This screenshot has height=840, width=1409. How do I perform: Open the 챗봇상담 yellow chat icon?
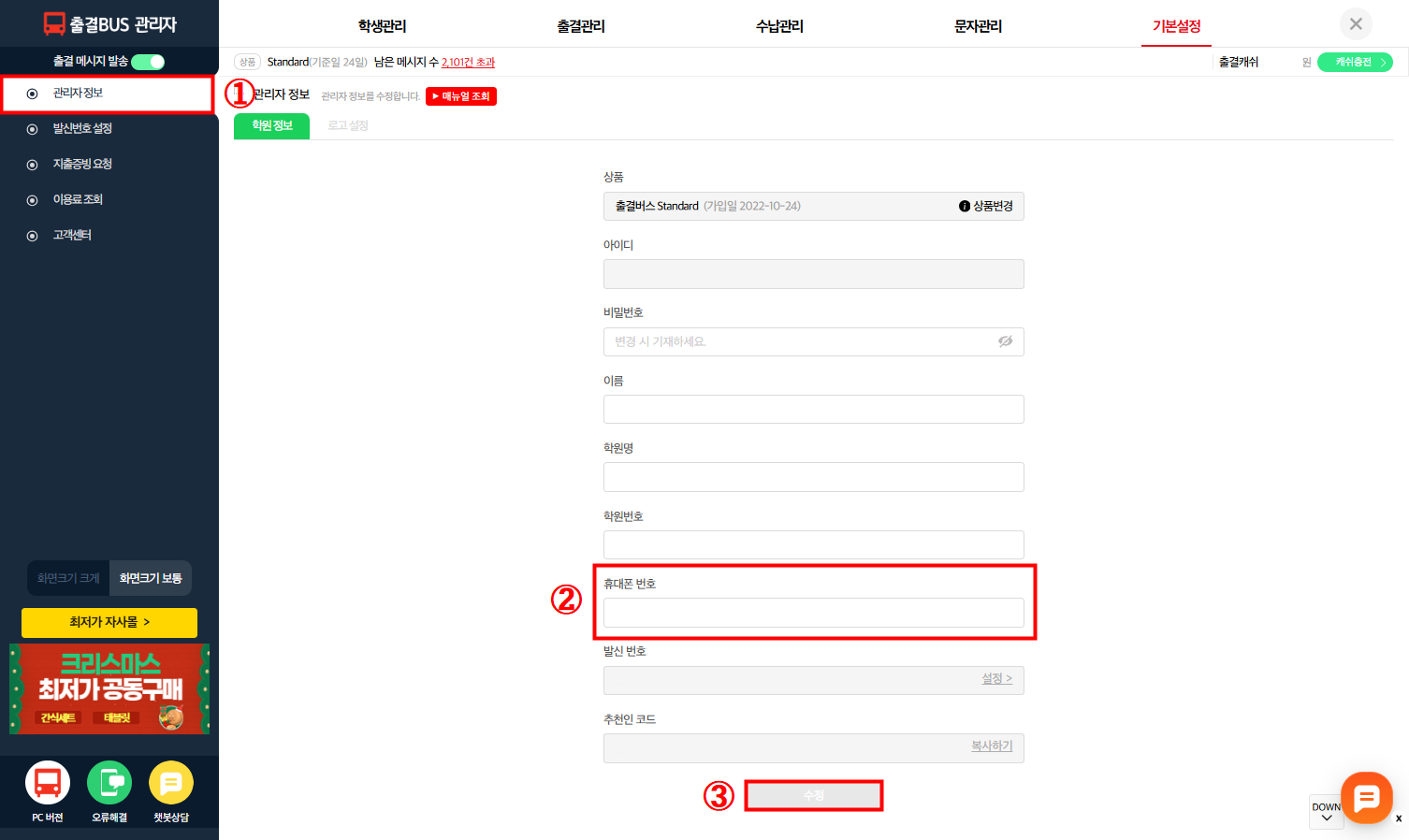point(171,783)
